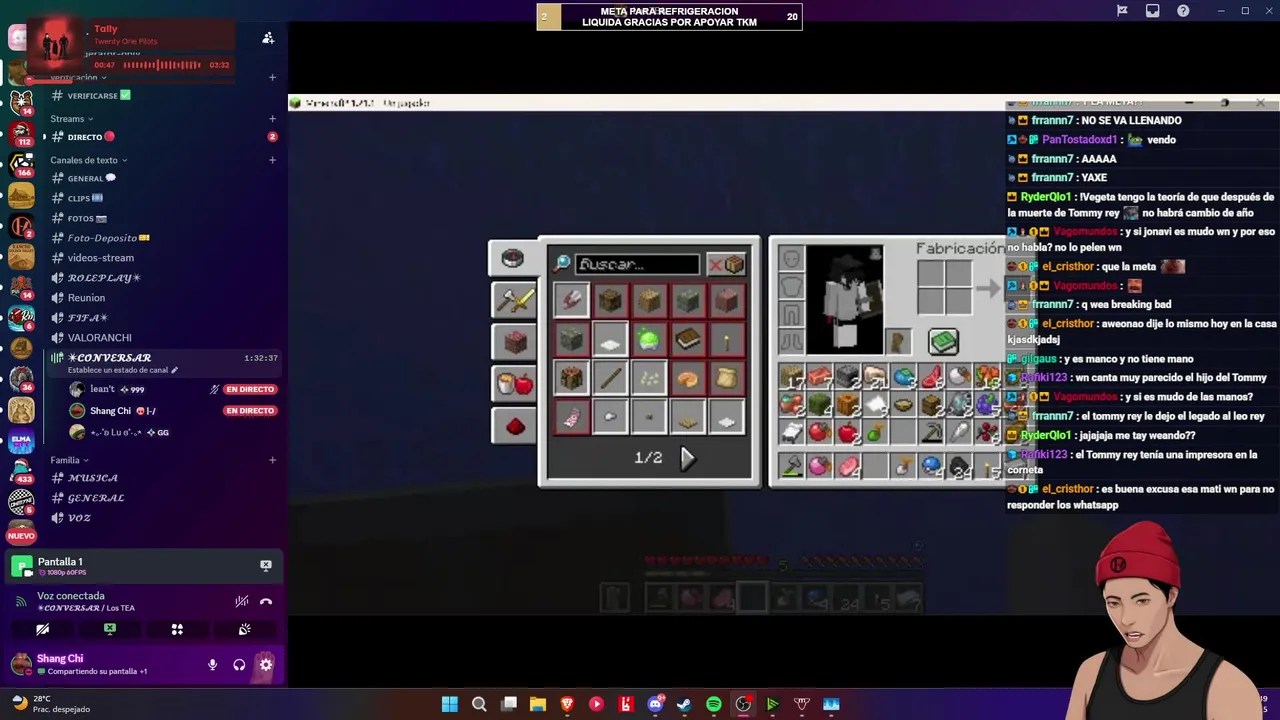This screenshot has height=720, width=1280.
Task: Select the book recipe in recipe list
Action: pyautogui.click(x=688, y=340)
